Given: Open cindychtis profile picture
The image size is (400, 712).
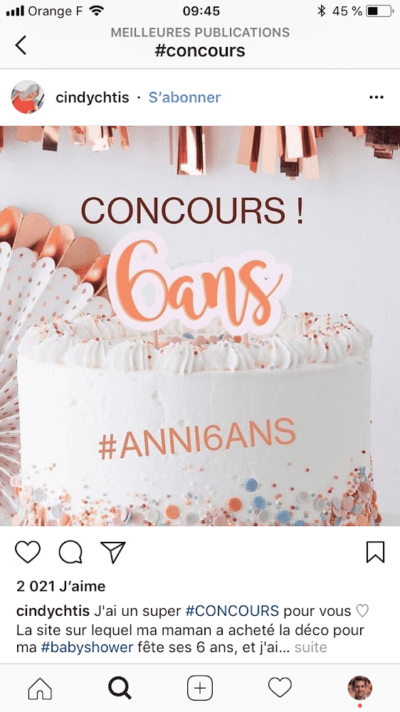Looking at the screenshot, I should tap(28, 97).
